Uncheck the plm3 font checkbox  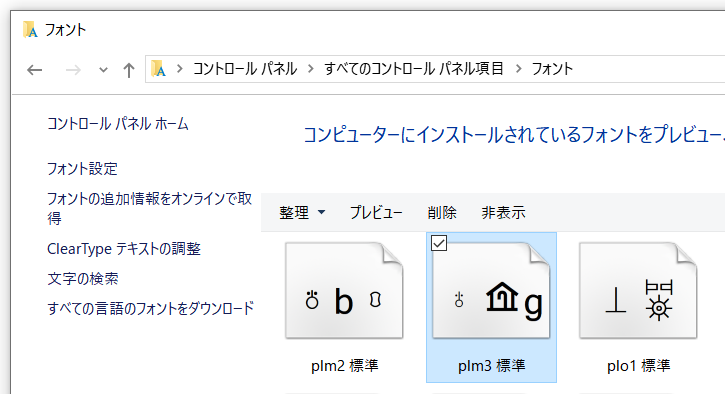[x=439, y=243]
